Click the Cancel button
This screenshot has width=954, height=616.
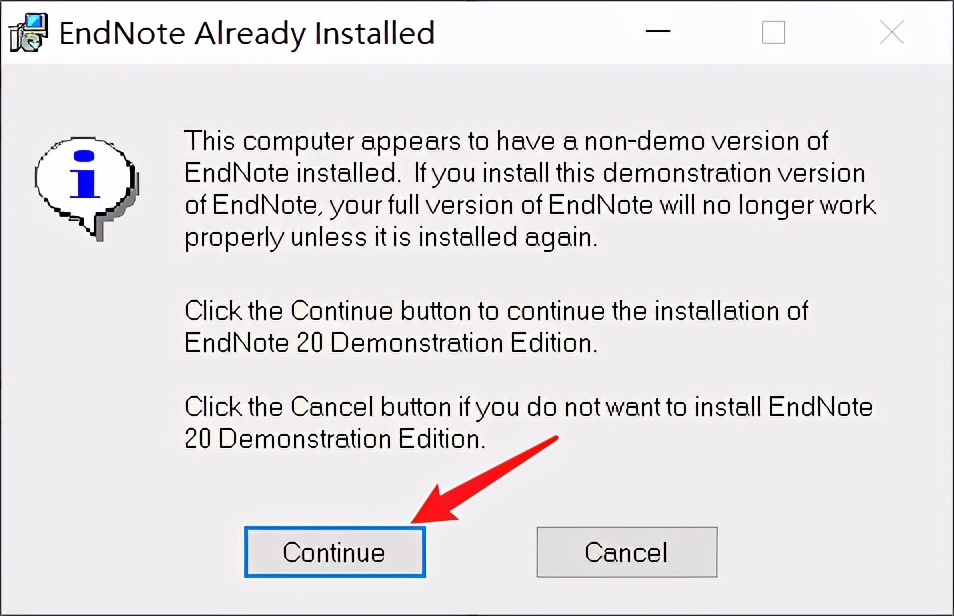[626, 552]
